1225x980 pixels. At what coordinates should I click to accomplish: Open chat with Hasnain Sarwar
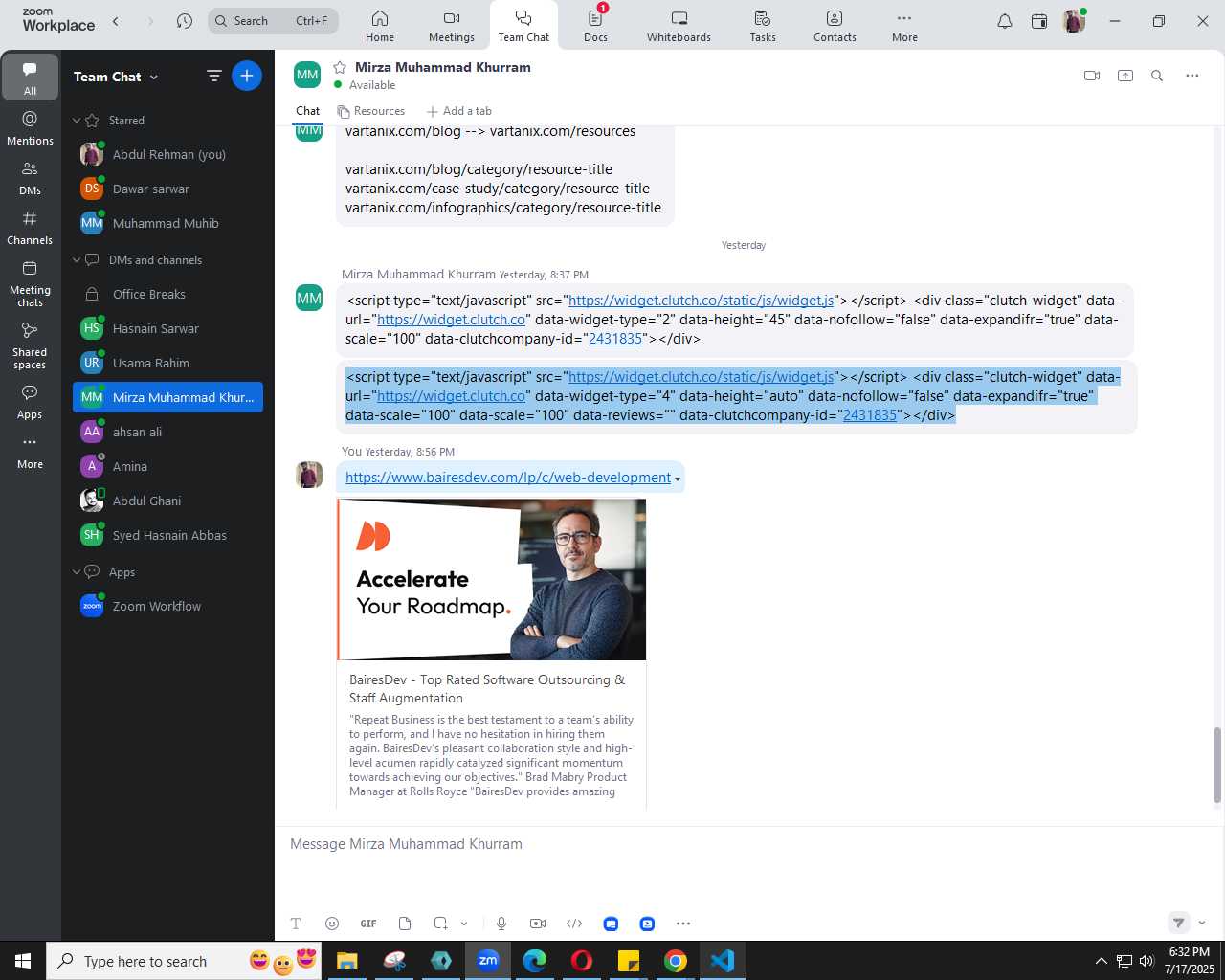click(167, 328)
